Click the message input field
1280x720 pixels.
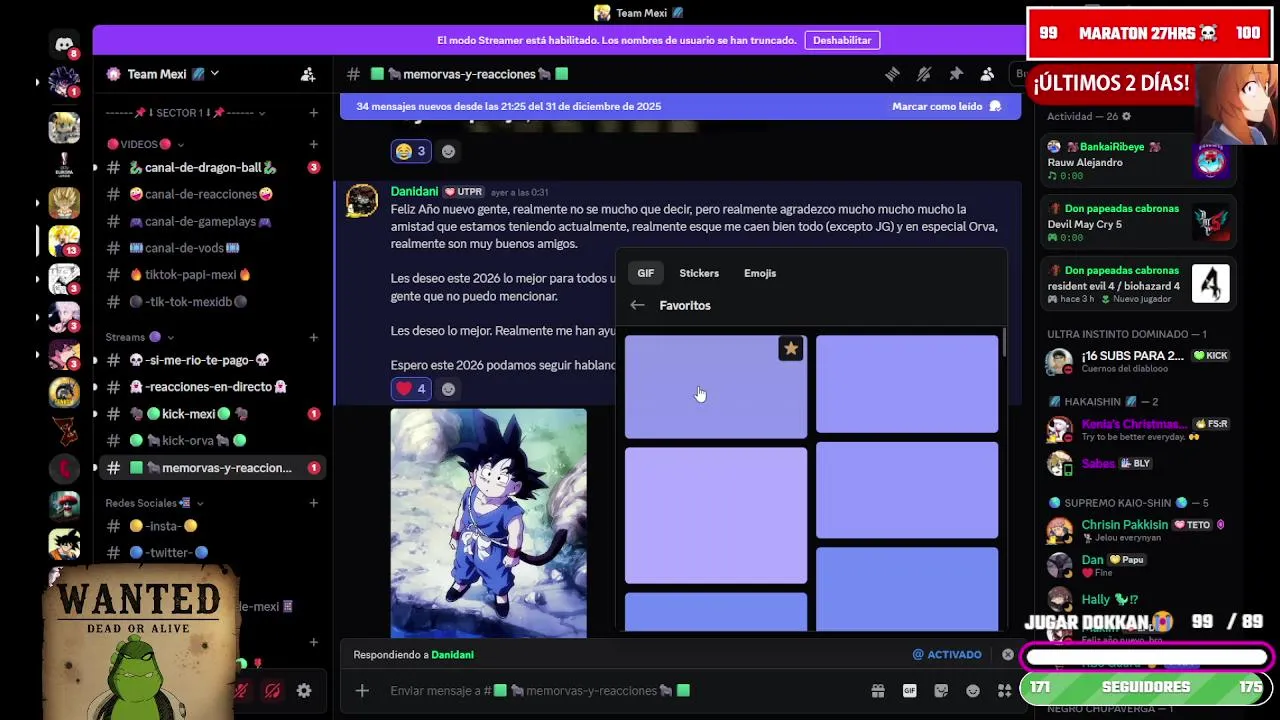(x=620, y=691)
